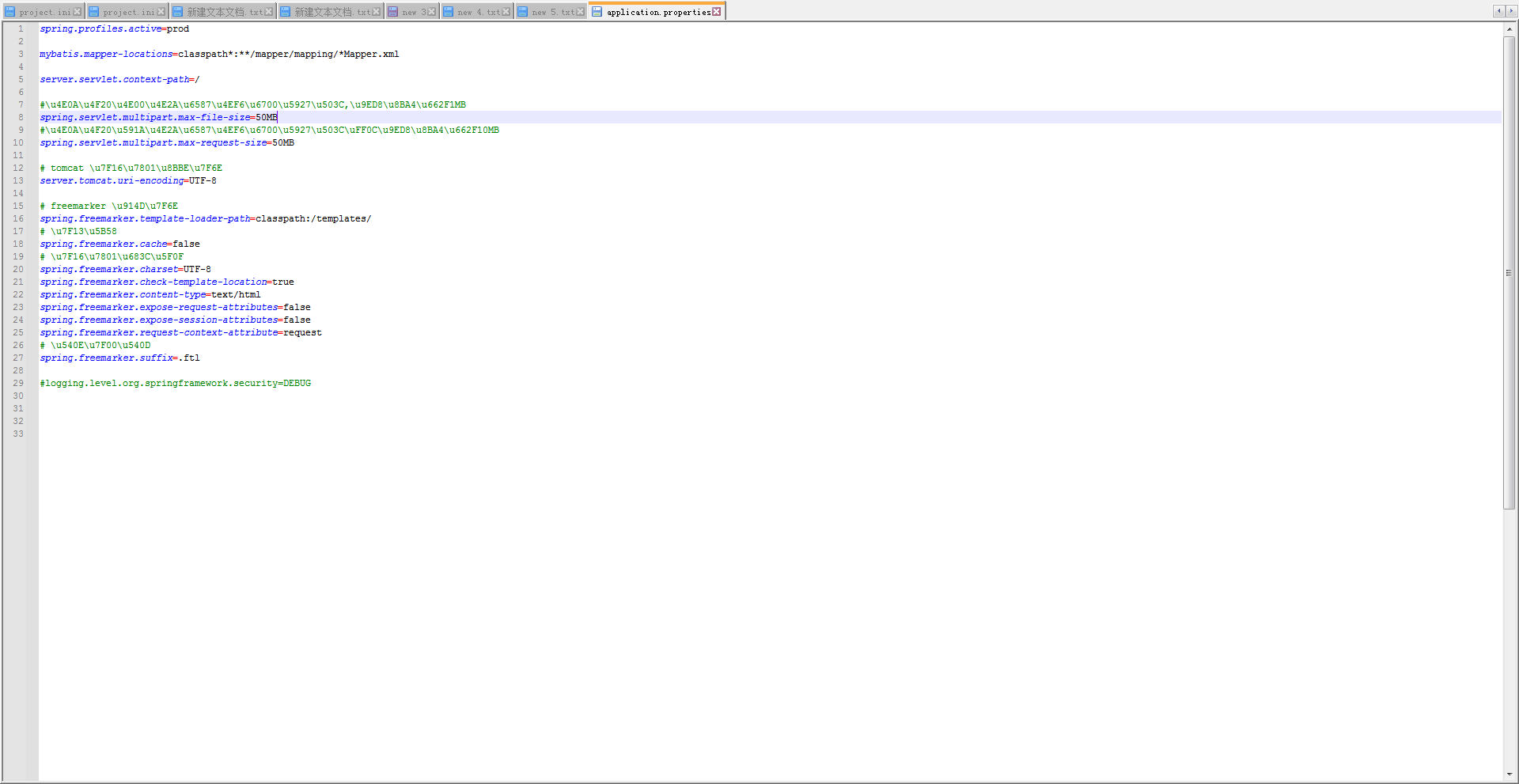Click the vertical scrollbar down arrow

(x=1510, y=775)
